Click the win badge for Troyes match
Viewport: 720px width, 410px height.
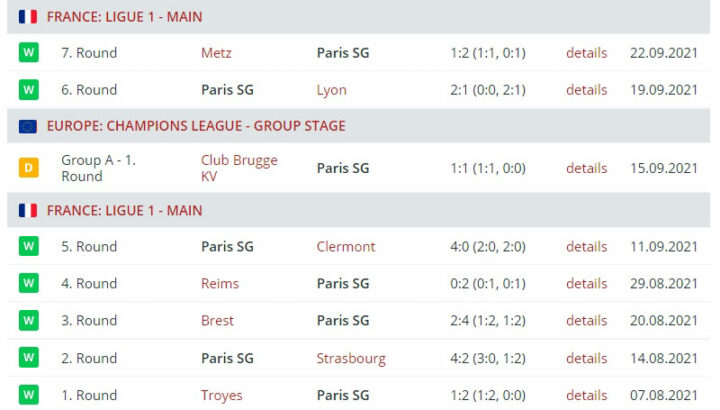tap(28, 395)
